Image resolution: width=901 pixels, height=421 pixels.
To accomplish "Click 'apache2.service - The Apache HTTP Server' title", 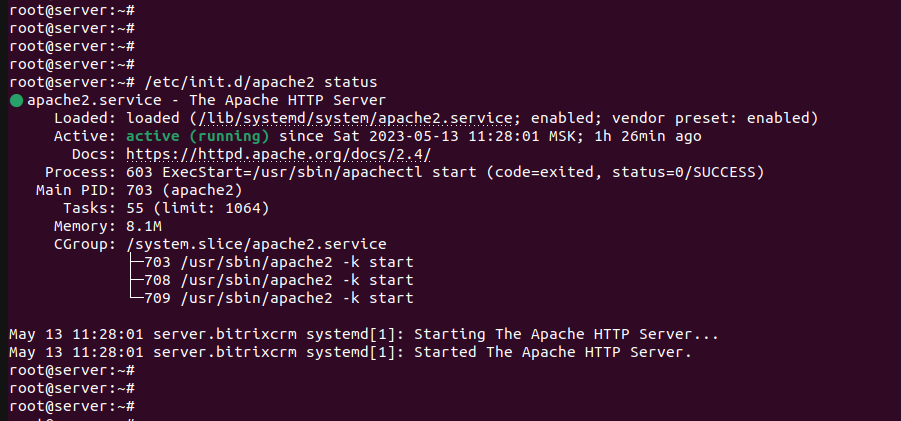I will point(207,101).
